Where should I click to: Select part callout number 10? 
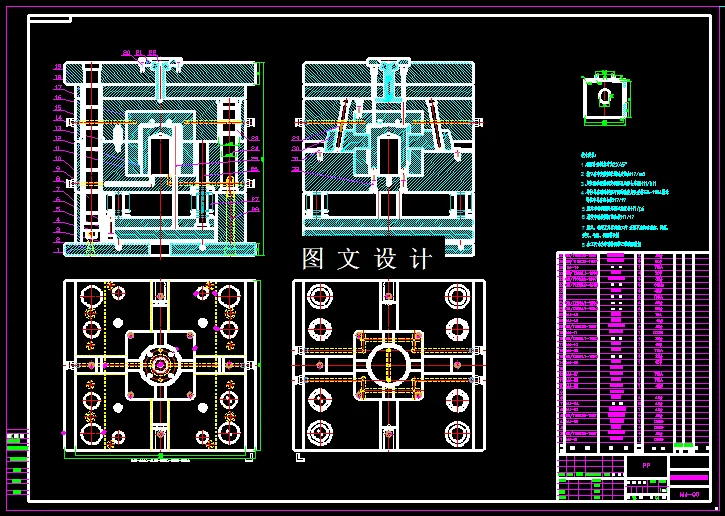58,159
